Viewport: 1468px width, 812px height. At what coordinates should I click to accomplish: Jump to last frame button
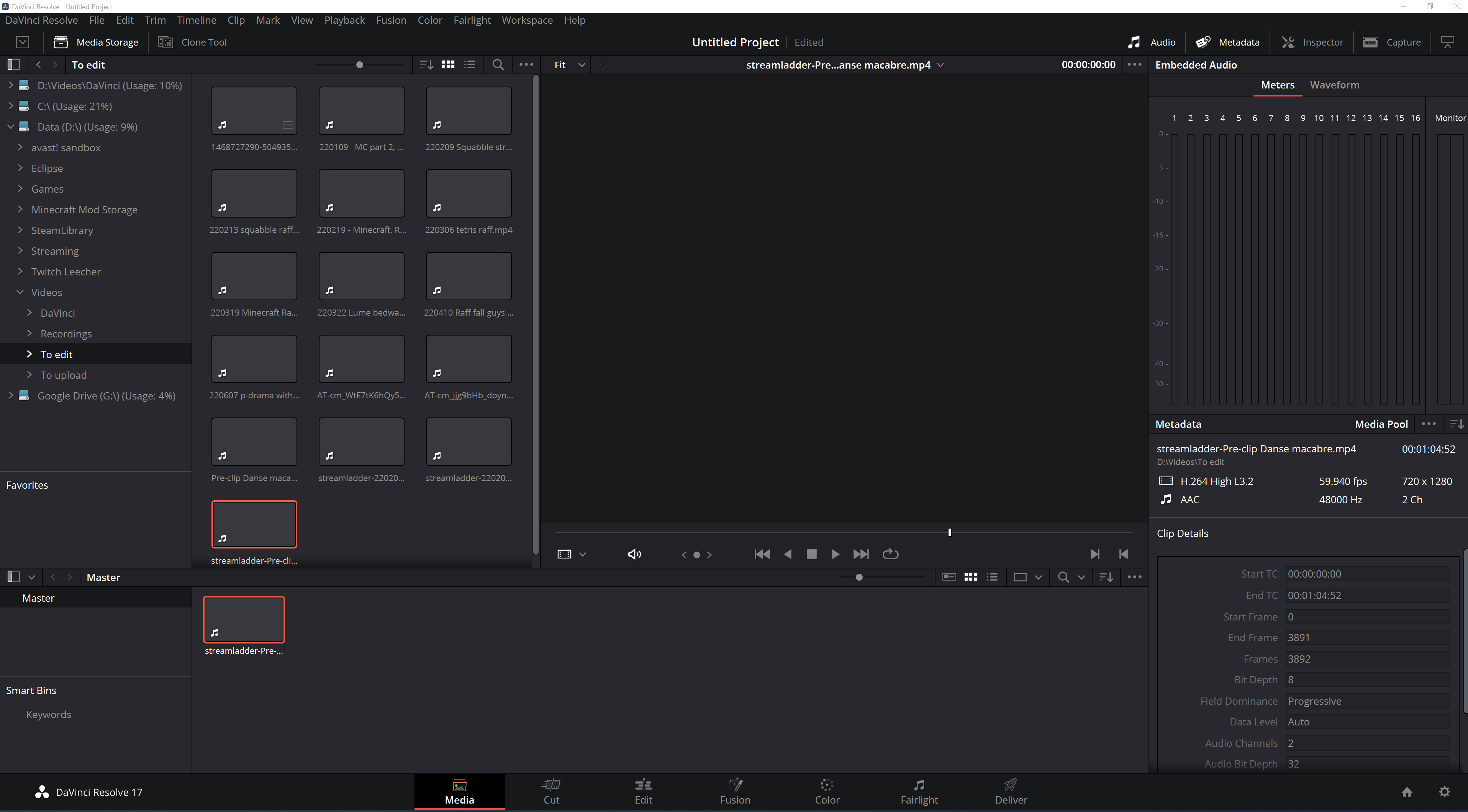click(861, 555)
